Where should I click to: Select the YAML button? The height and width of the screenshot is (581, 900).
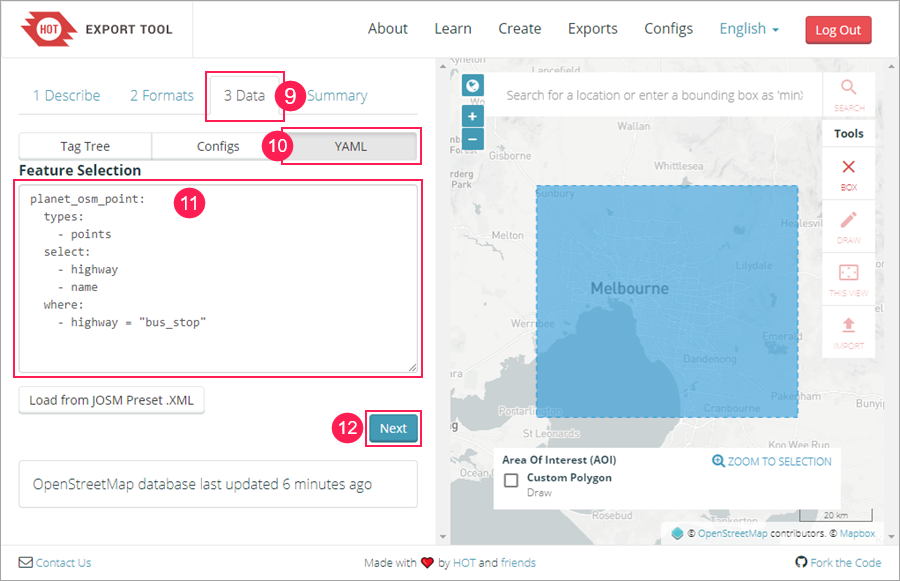click(x=350, y=146)
